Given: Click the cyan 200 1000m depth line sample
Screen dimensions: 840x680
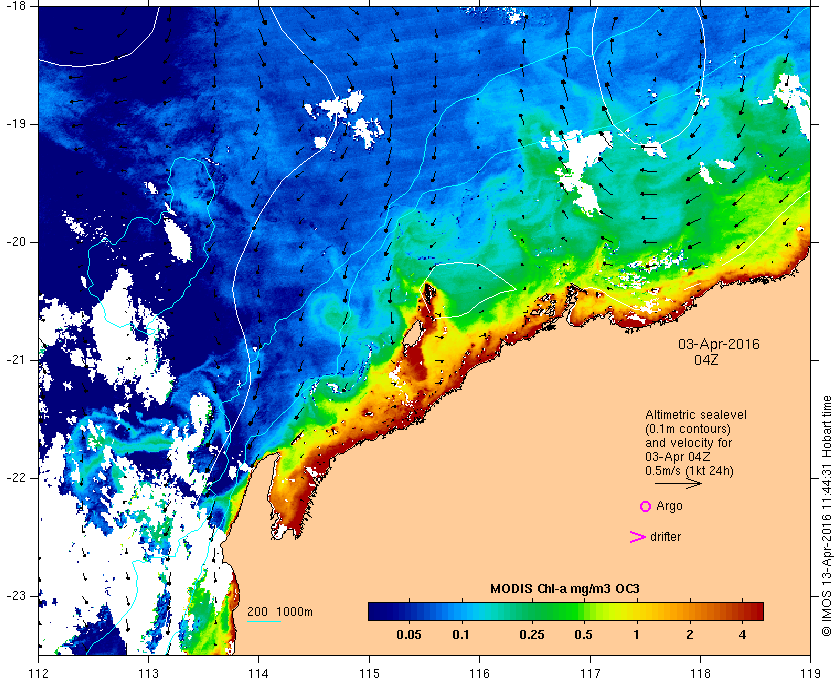Looking at the screenshot, I should [264, 622].
